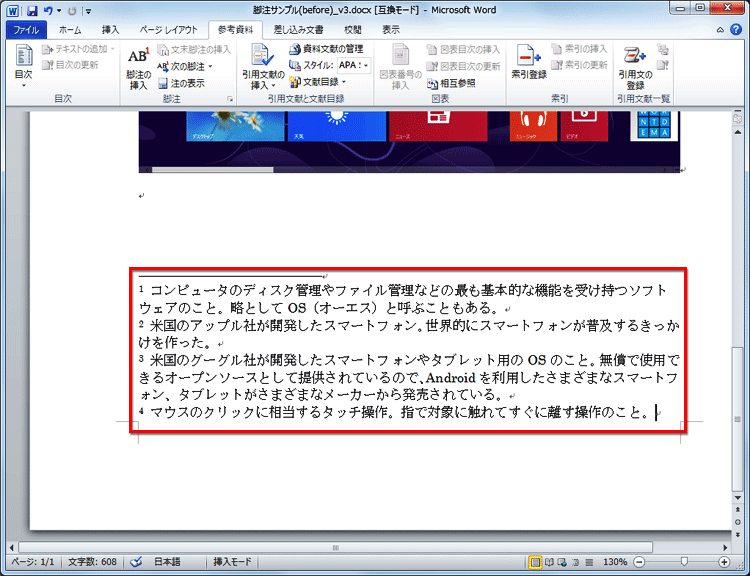The image size is (750, 576).
Task: Switch to the ホーム tab
Action: [x=70, y=30]
